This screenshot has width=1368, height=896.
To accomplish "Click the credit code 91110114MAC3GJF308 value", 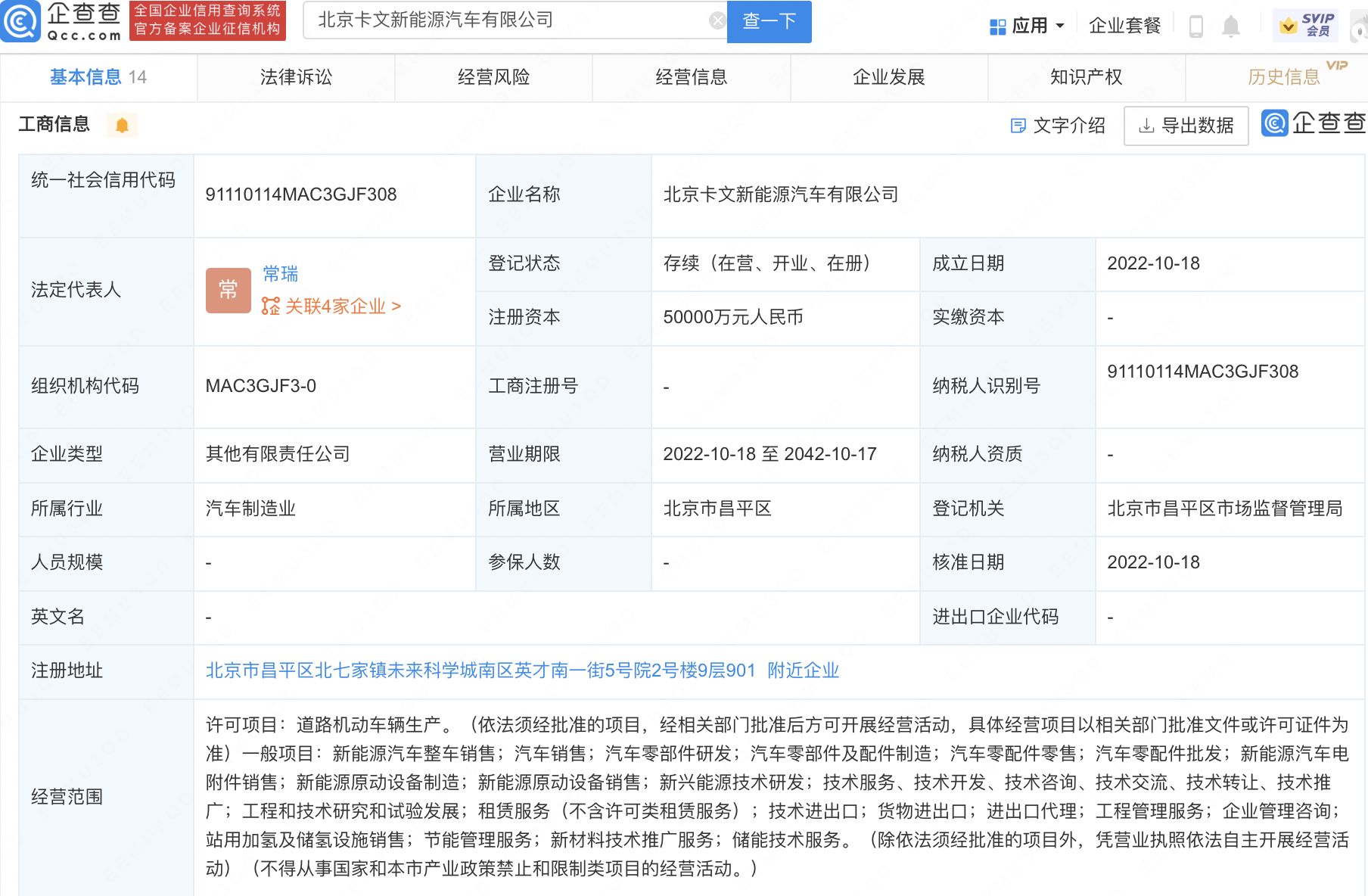I will pos(301,194).
